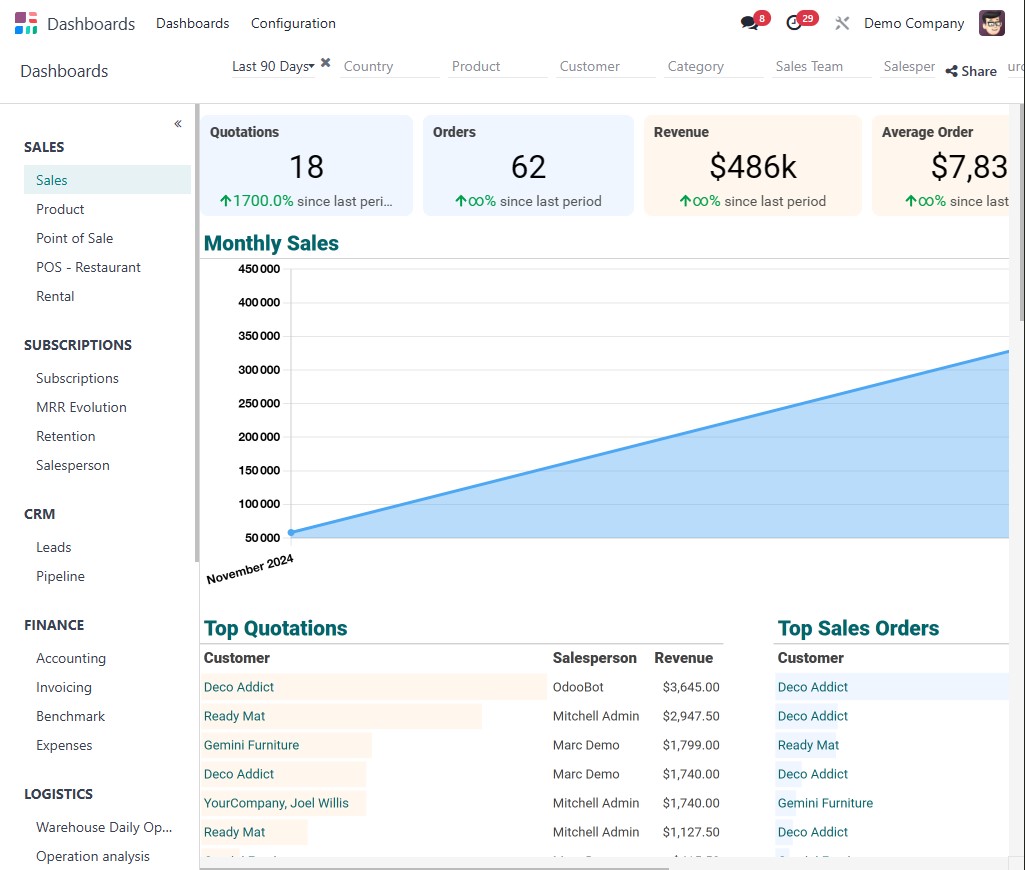Viewport: 1025px width, 870px height.
Task: Open the Salesperson filter field
Action: coord(908,67)
